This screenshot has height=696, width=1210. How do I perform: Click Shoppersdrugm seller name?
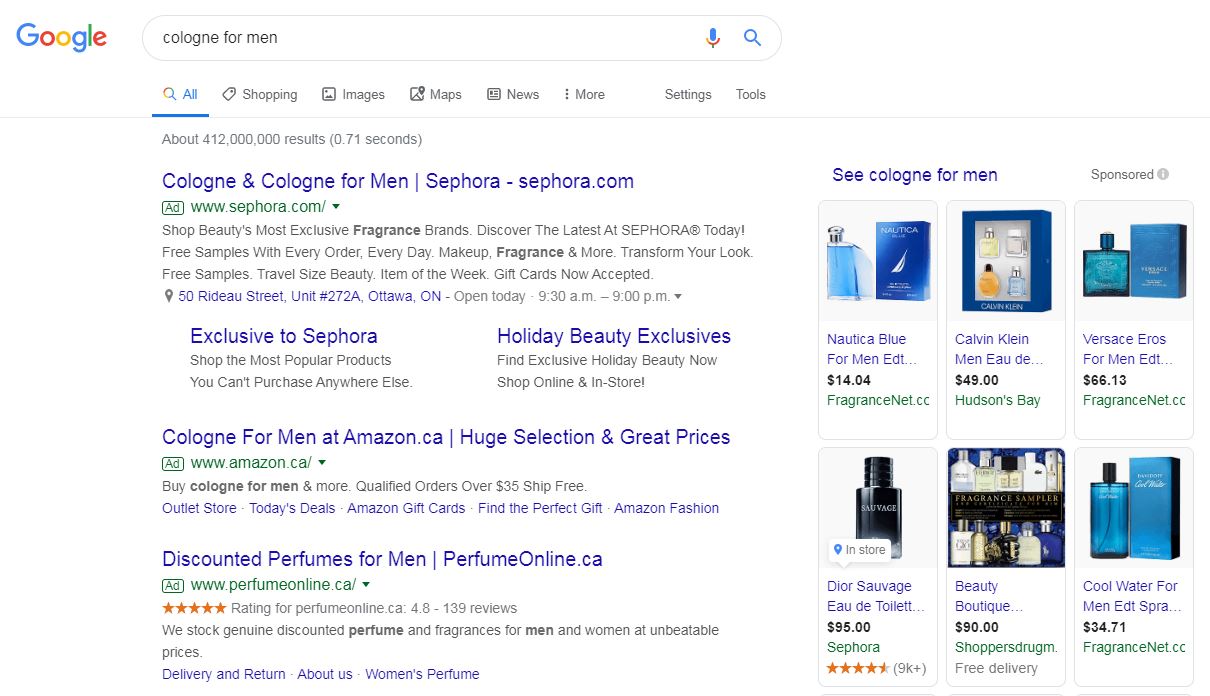pos(1005,647)
